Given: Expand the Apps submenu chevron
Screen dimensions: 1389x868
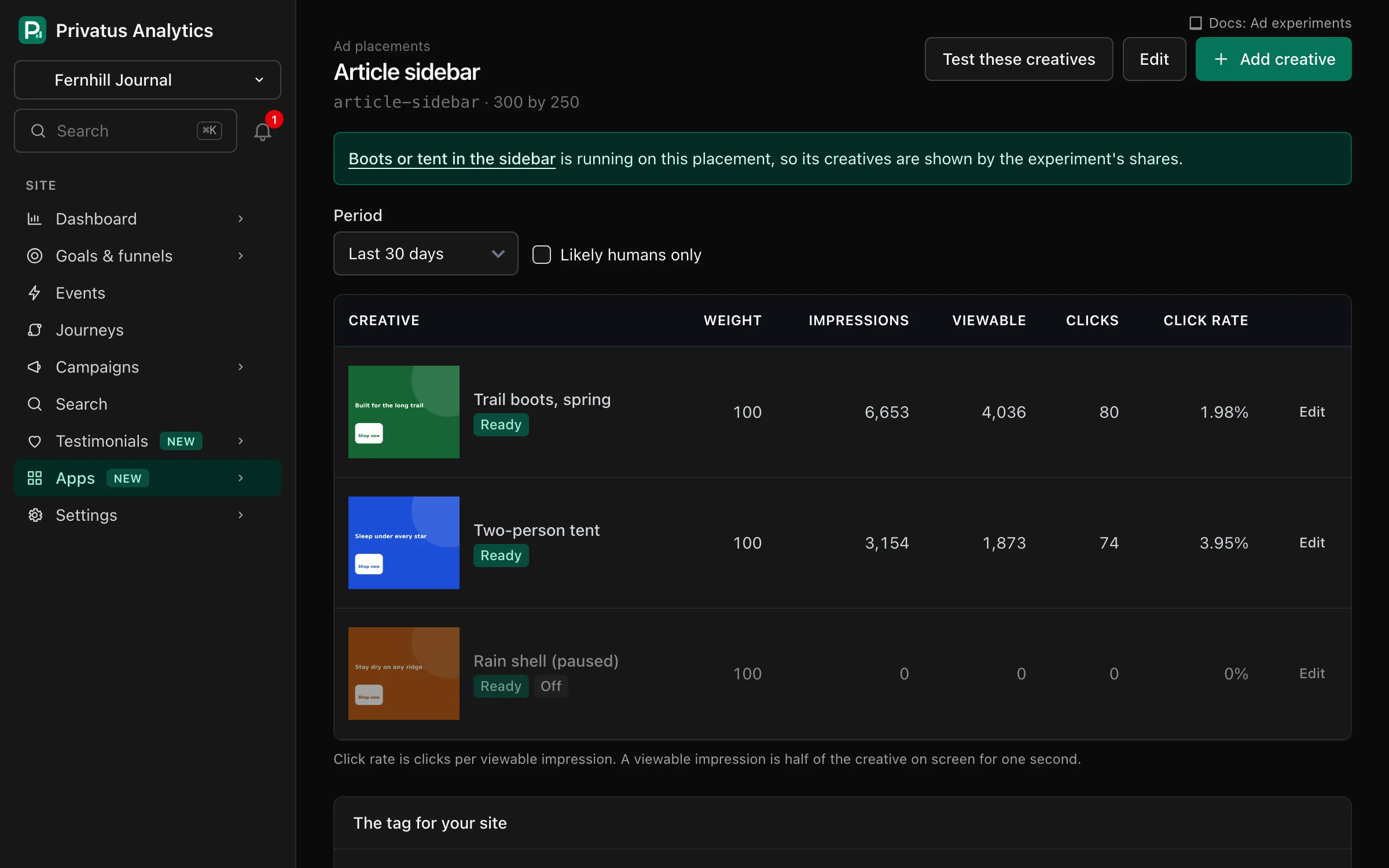Looking at the screenshot, I should click(x=241, y=478).
